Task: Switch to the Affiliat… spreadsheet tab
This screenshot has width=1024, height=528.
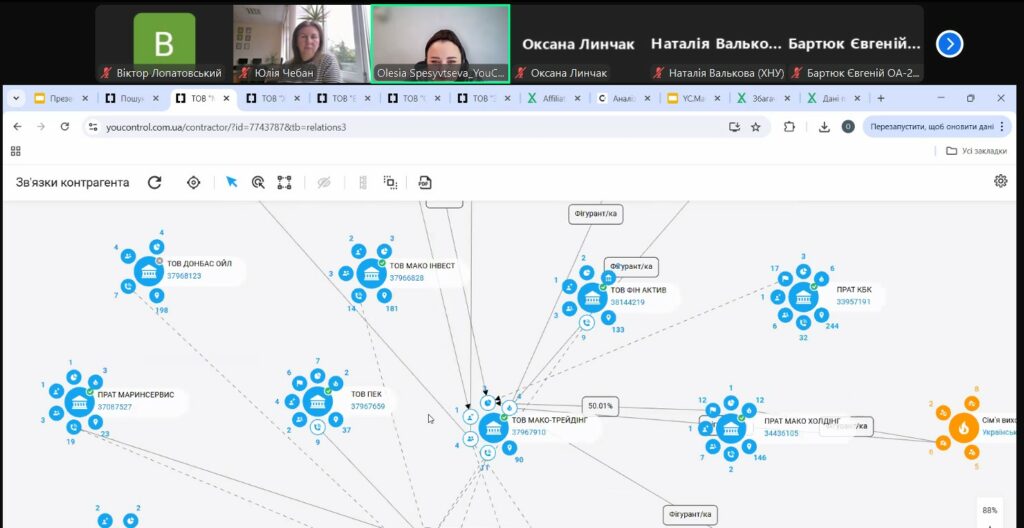Action: pyautogui.click(x=555, y=99)
